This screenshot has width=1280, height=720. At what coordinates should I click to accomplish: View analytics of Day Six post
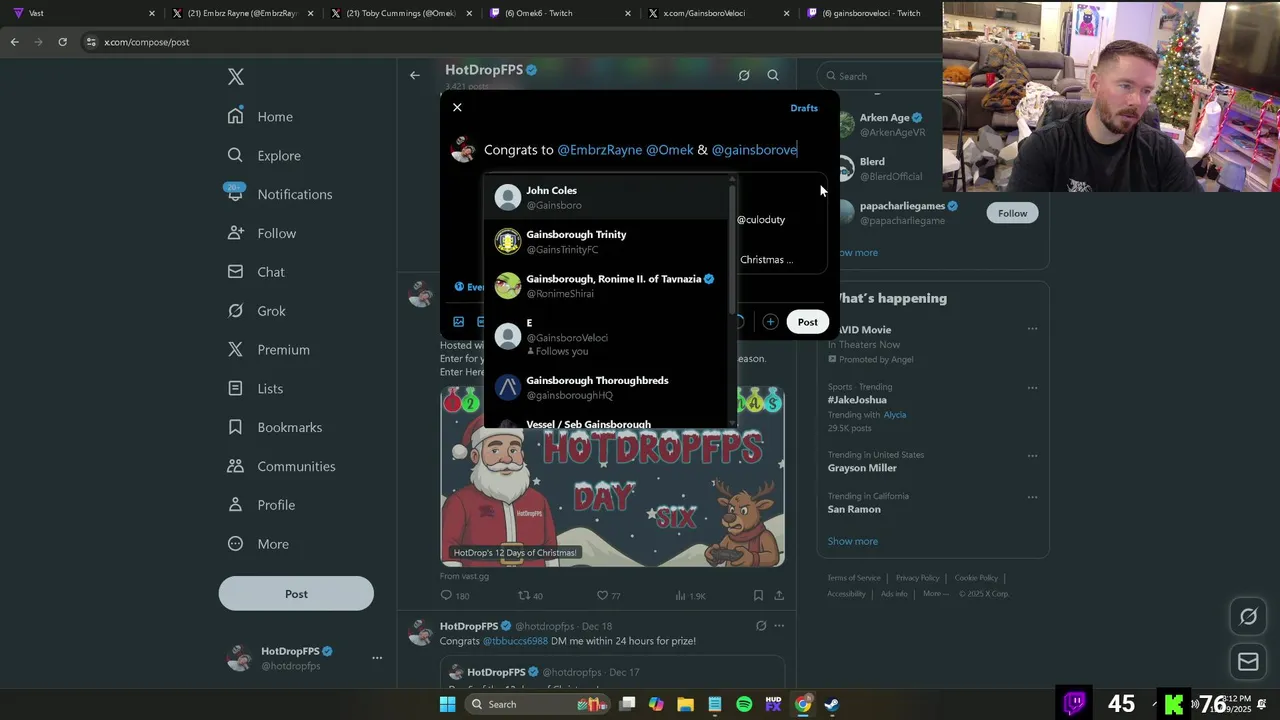690,595
